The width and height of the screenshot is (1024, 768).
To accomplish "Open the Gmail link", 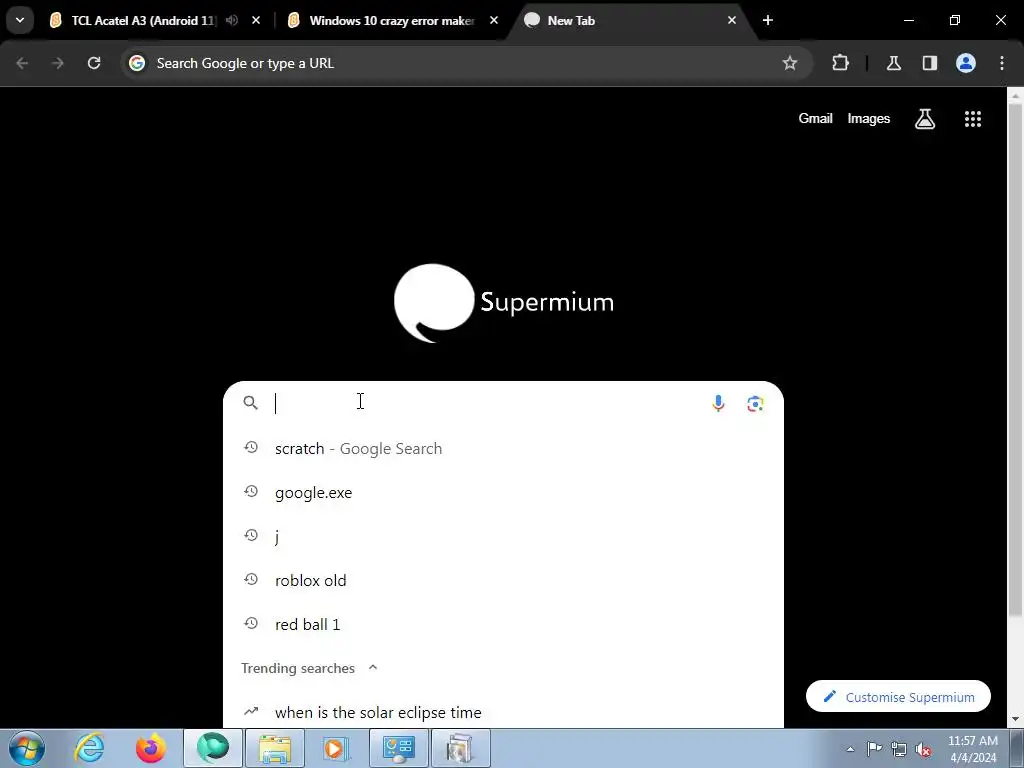I will 815,119.
